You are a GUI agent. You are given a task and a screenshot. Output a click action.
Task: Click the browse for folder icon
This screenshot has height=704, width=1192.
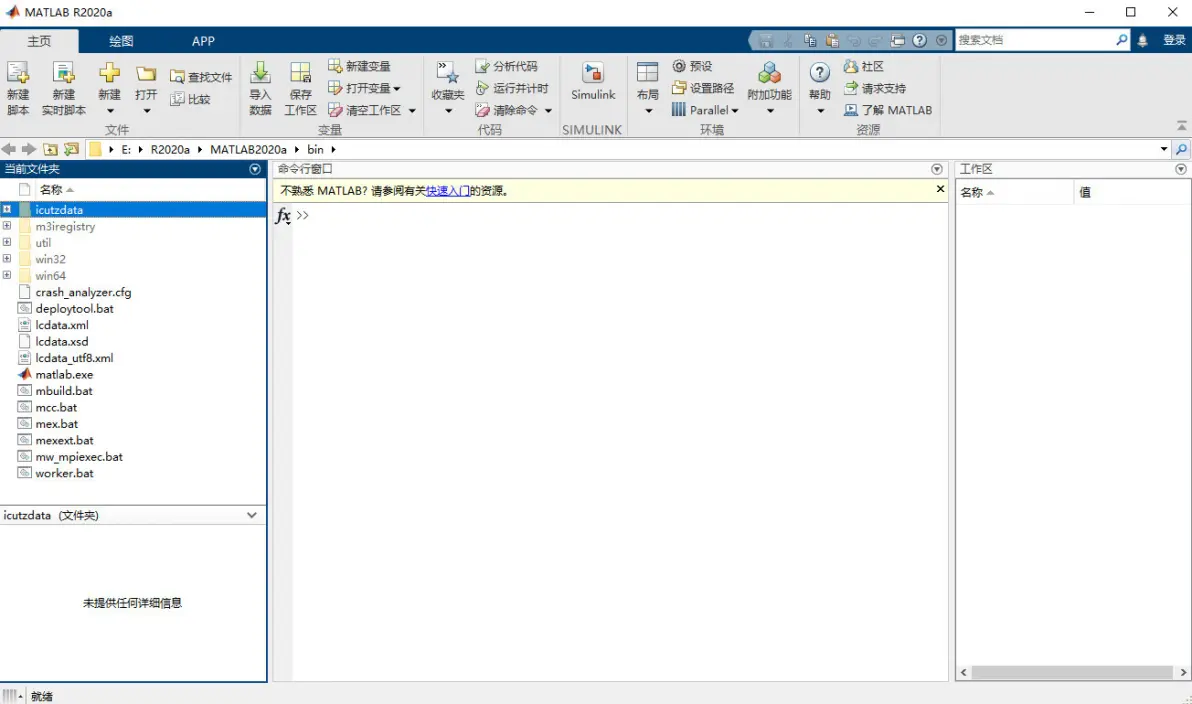71,149
